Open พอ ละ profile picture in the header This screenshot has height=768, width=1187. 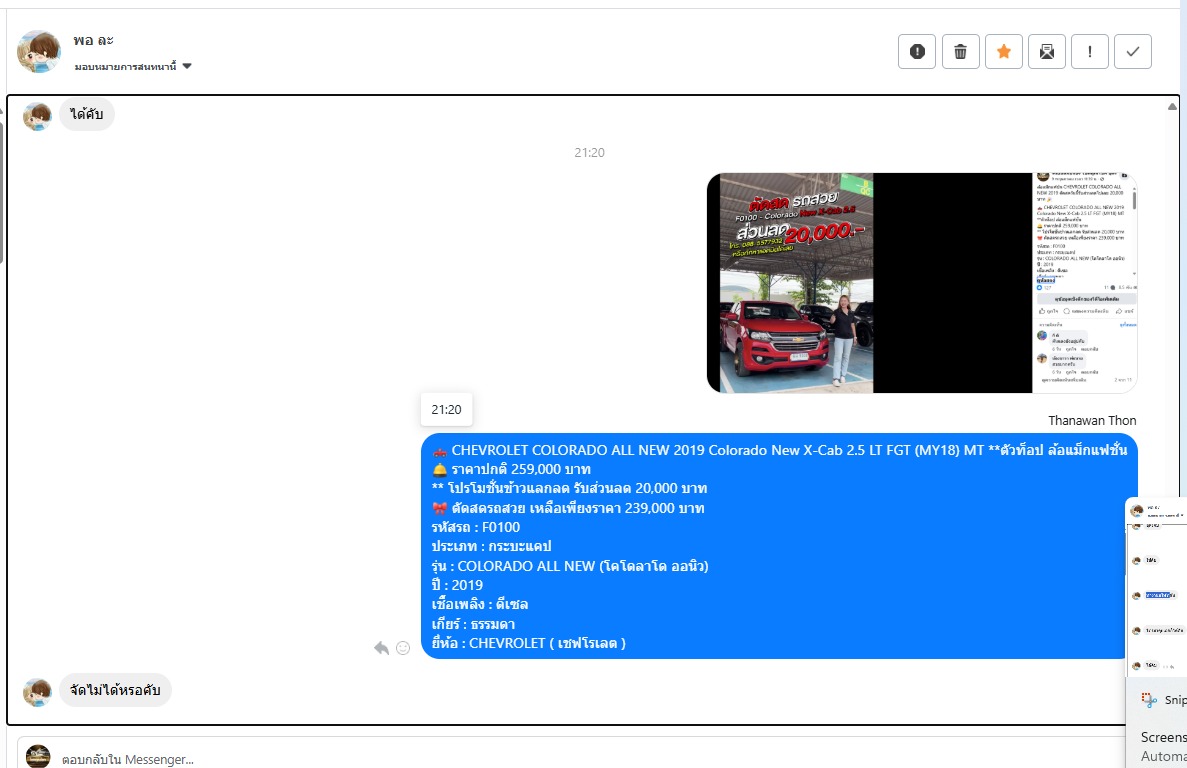point(39,51)
